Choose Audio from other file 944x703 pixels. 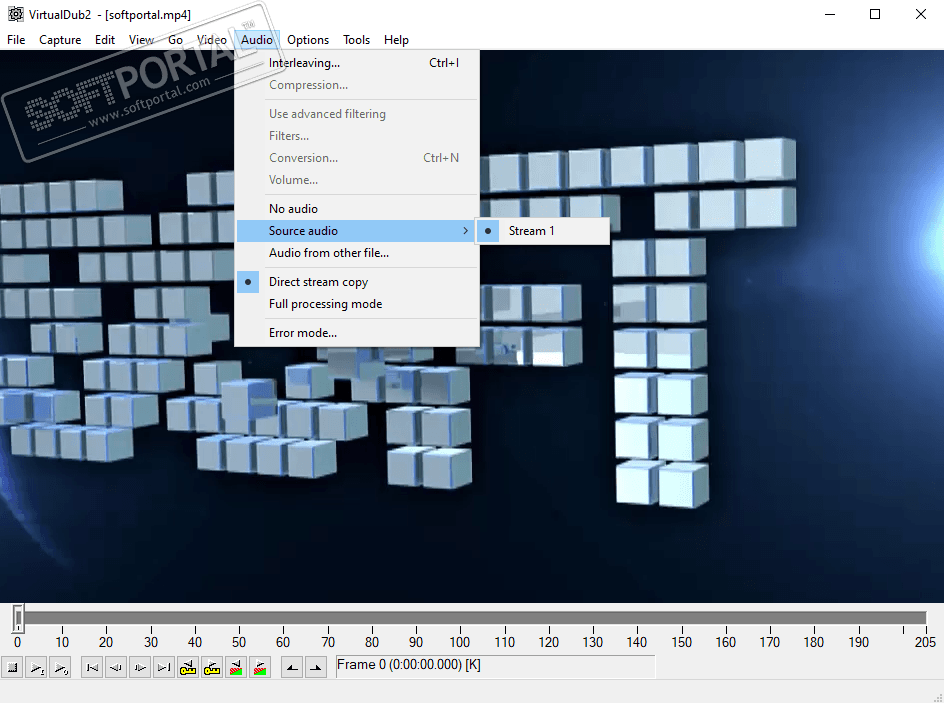357,253
